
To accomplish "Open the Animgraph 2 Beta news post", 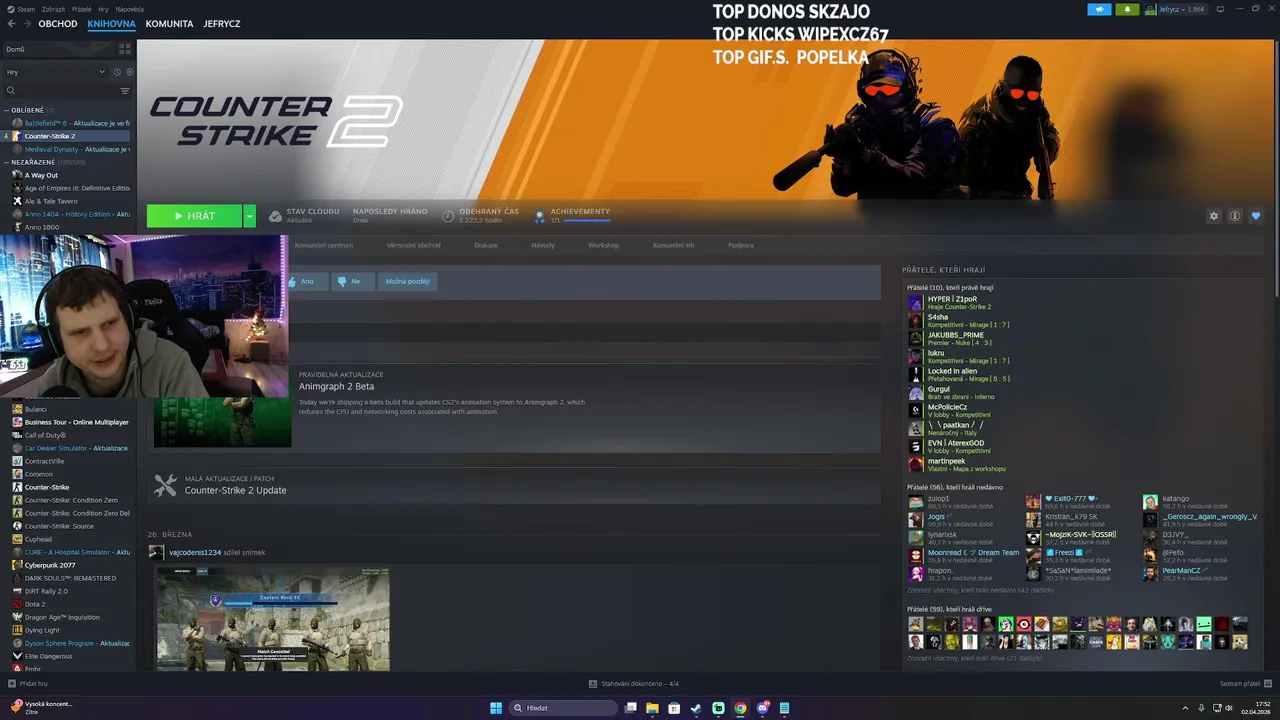I will tap(336, 386).
